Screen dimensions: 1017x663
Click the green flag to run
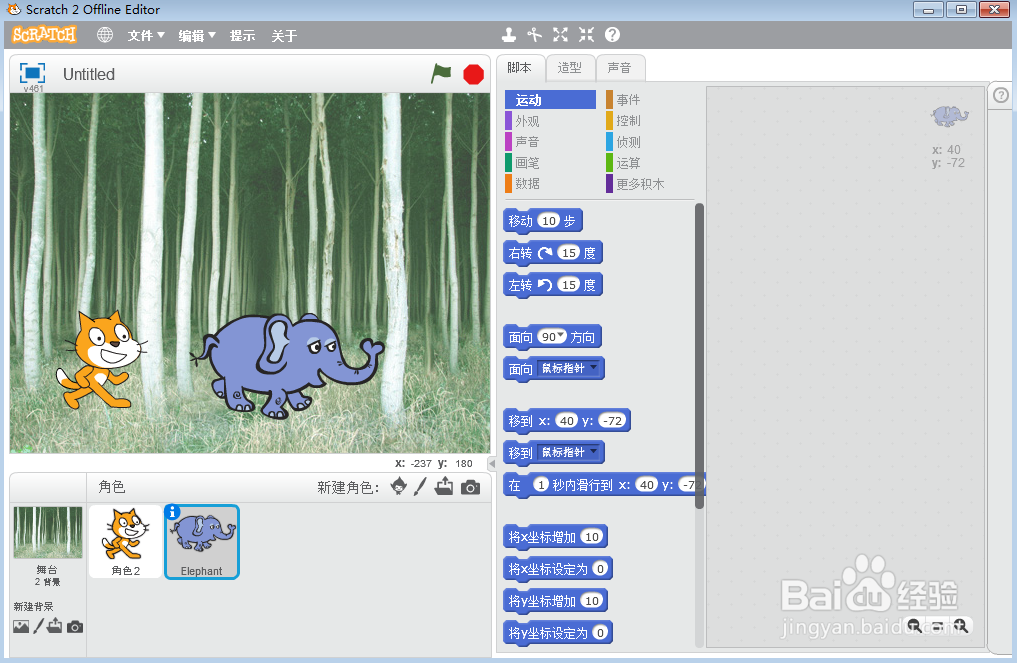tap(441, 73)
